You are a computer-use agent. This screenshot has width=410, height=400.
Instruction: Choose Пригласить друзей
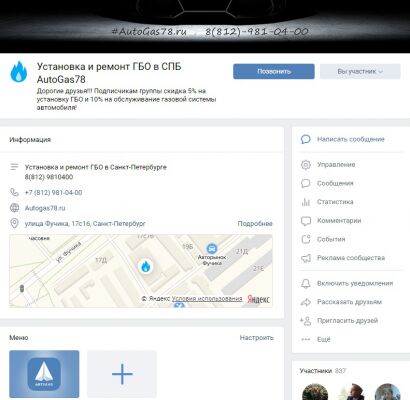point(347,321)
